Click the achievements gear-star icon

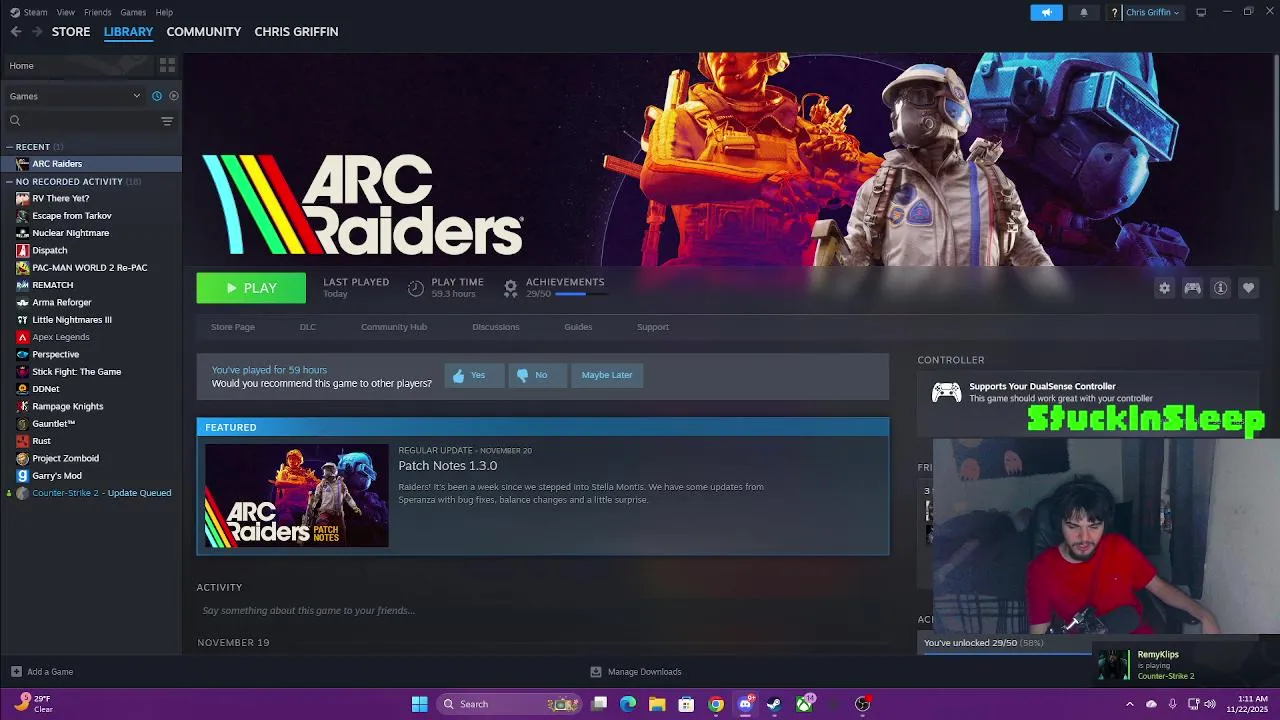(510, 288)
